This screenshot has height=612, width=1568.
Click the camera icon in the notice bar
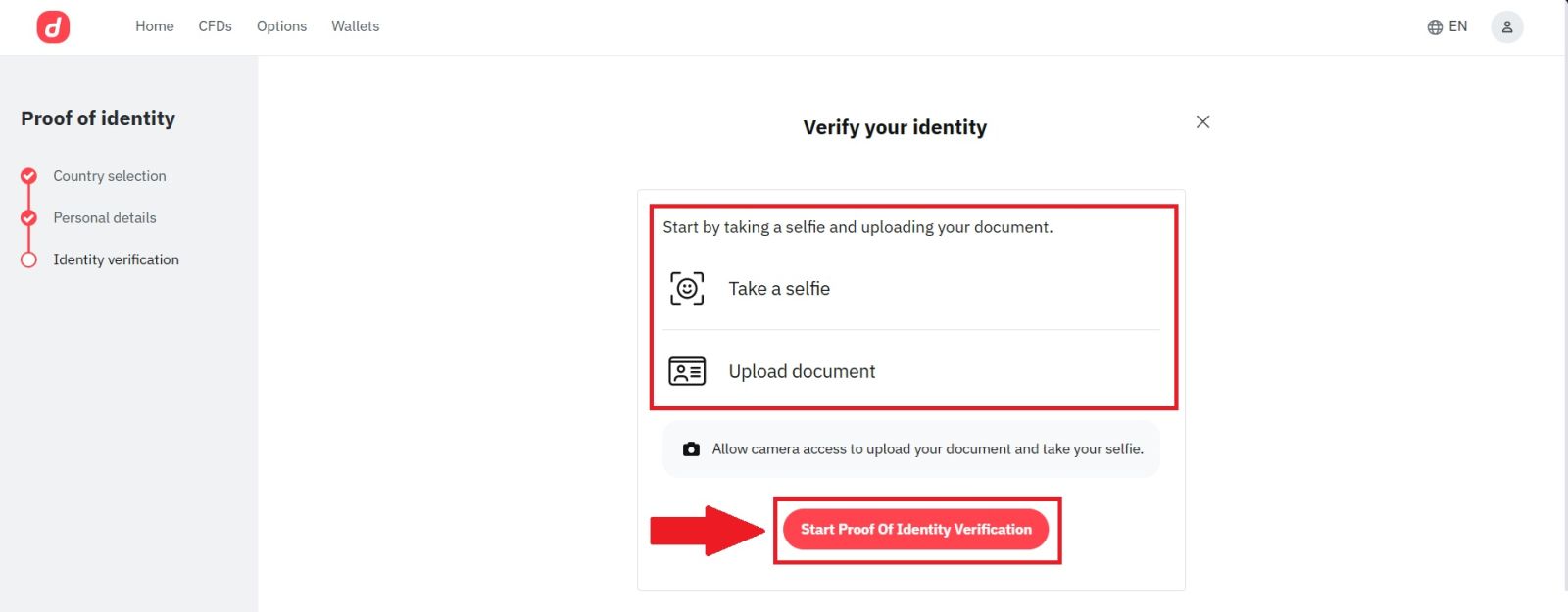tap(691, 448)
